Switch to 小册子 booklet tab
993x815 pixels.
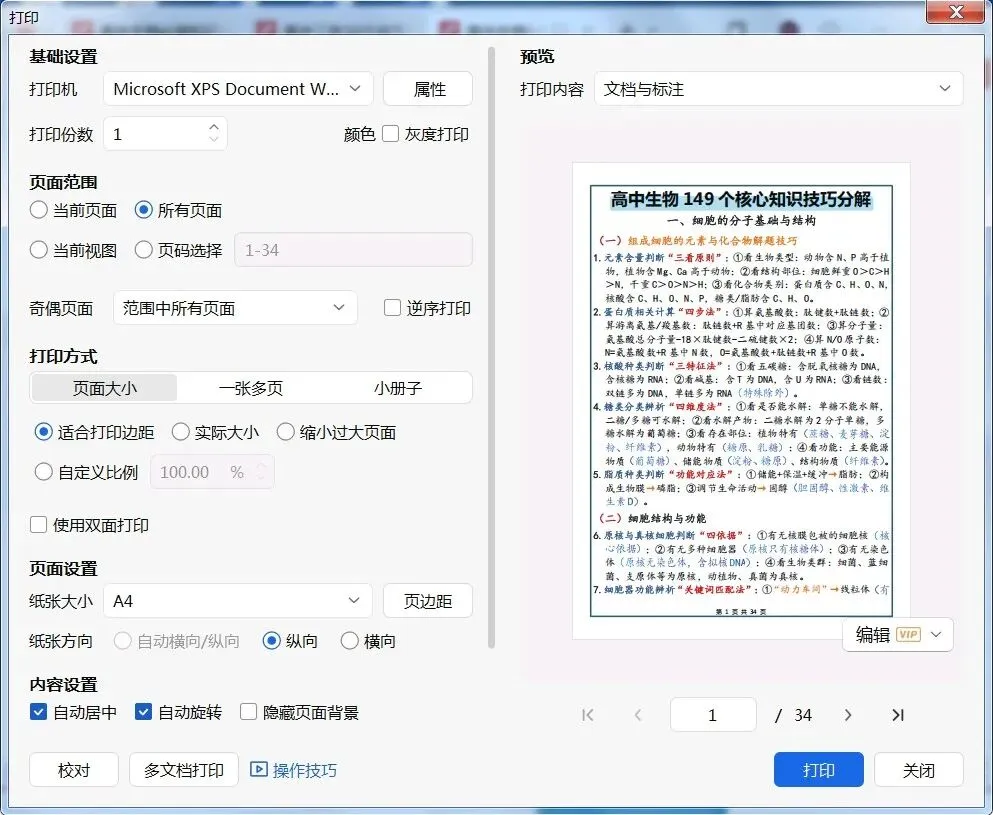(x=398, y=388)
